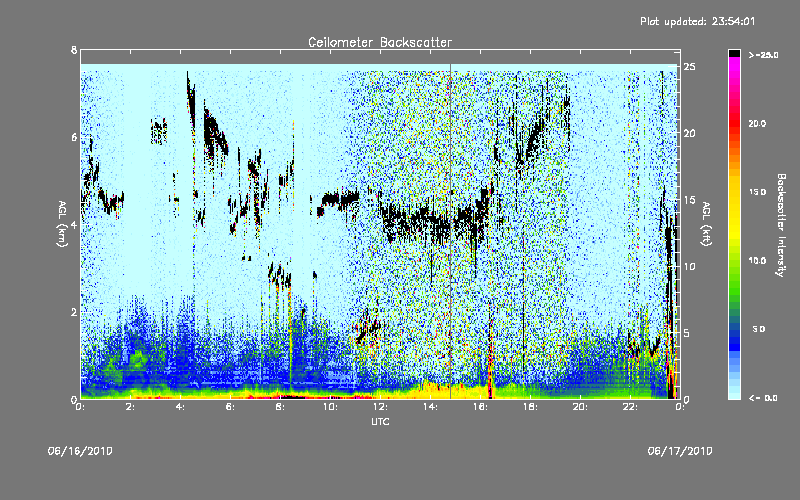Image resolution: width=800 pixels, height=500 pixels.
Task: Click the "5.0" colorbar label
Action: point(759,329)
